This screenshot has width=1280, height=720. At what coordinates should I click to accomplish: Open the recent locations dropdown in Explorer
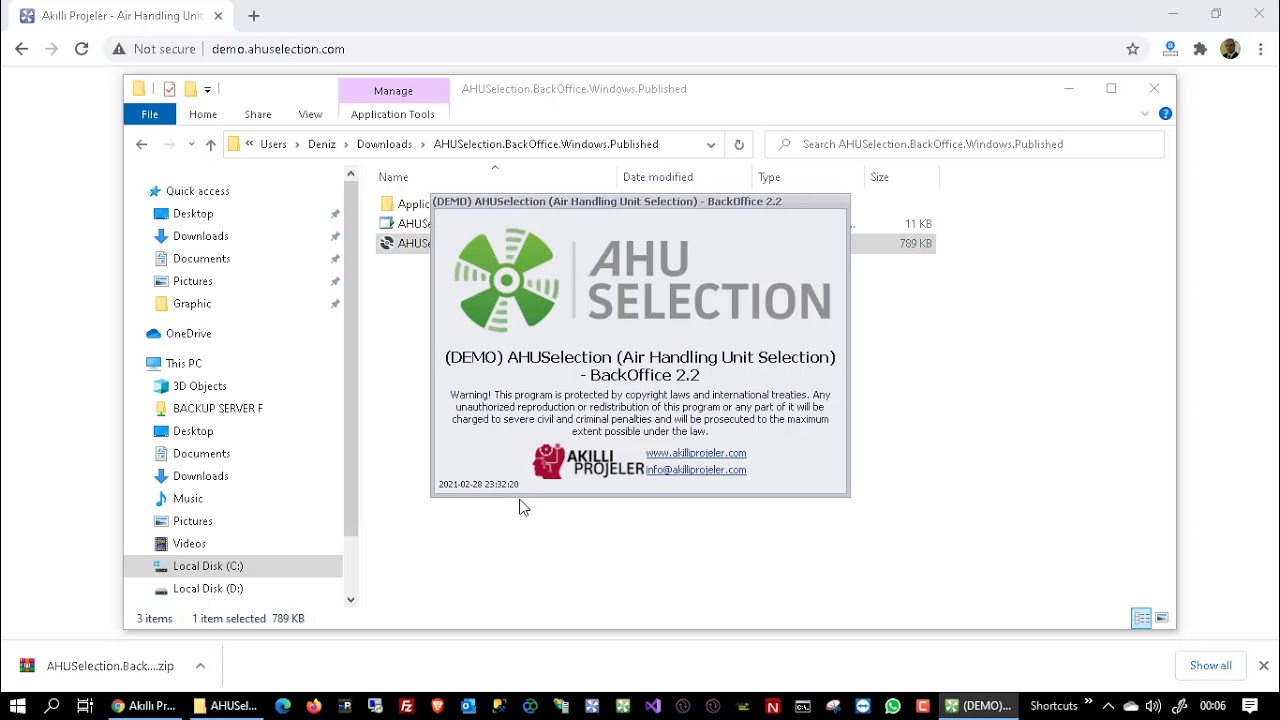pyautogui.click(x=191, y=144)
